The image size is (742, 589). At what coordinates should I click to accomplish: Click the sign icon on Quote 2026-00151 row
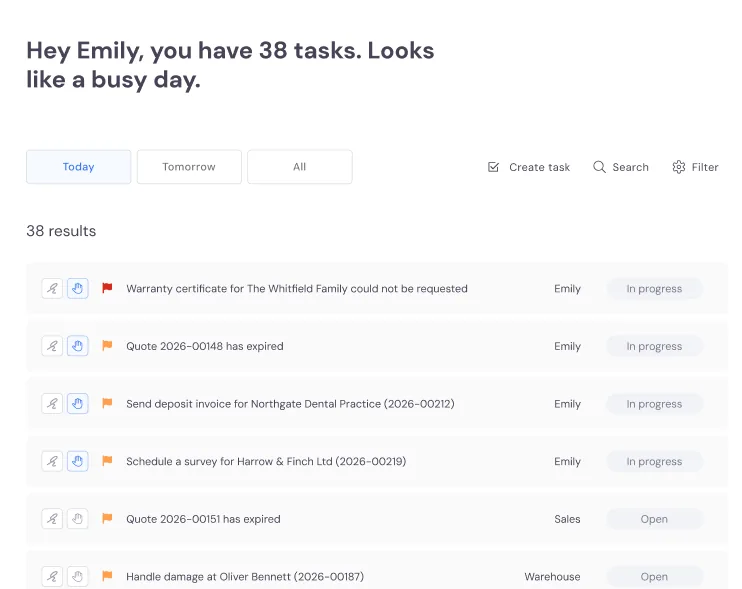pos(52,519)
